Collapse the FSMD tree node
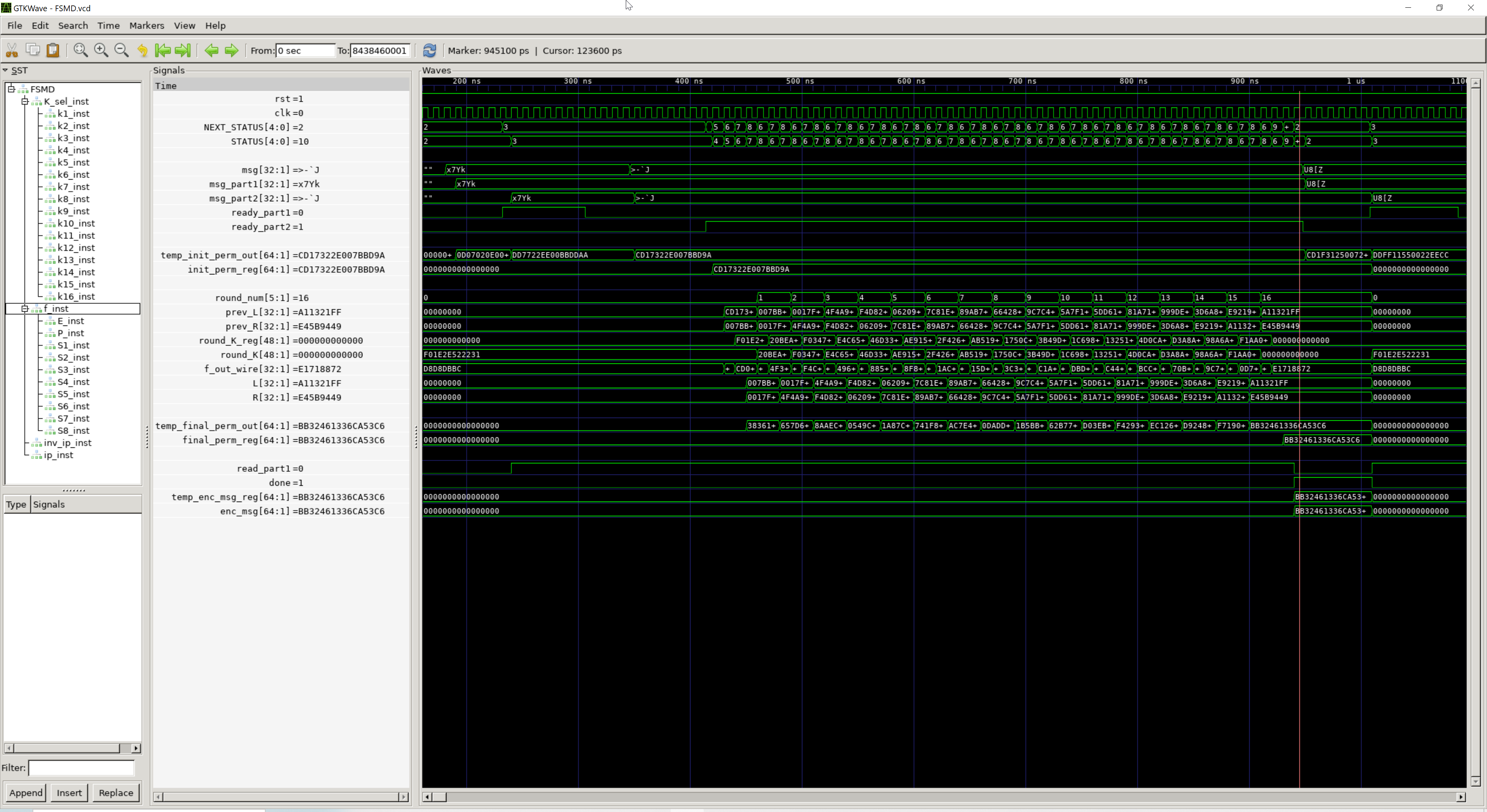 [x=11, y=89]
